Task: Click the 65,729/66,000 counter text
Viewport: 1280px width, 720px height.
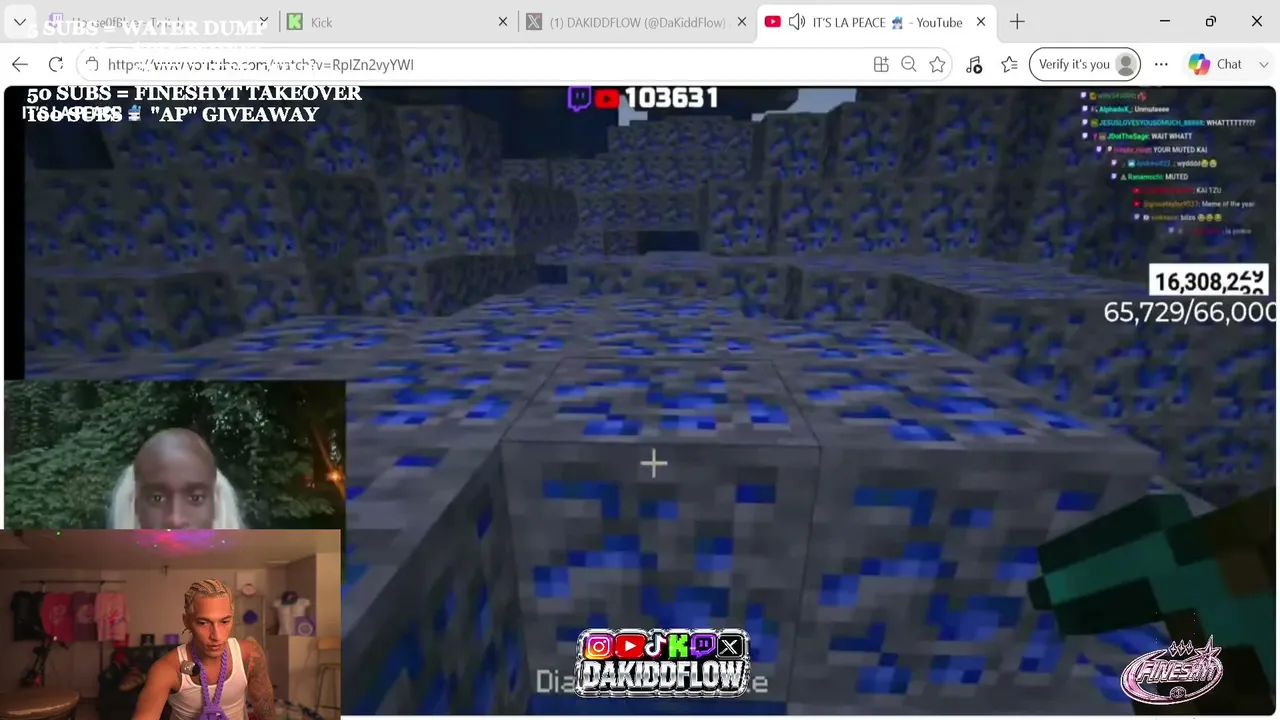Action: coord(1189,312)
